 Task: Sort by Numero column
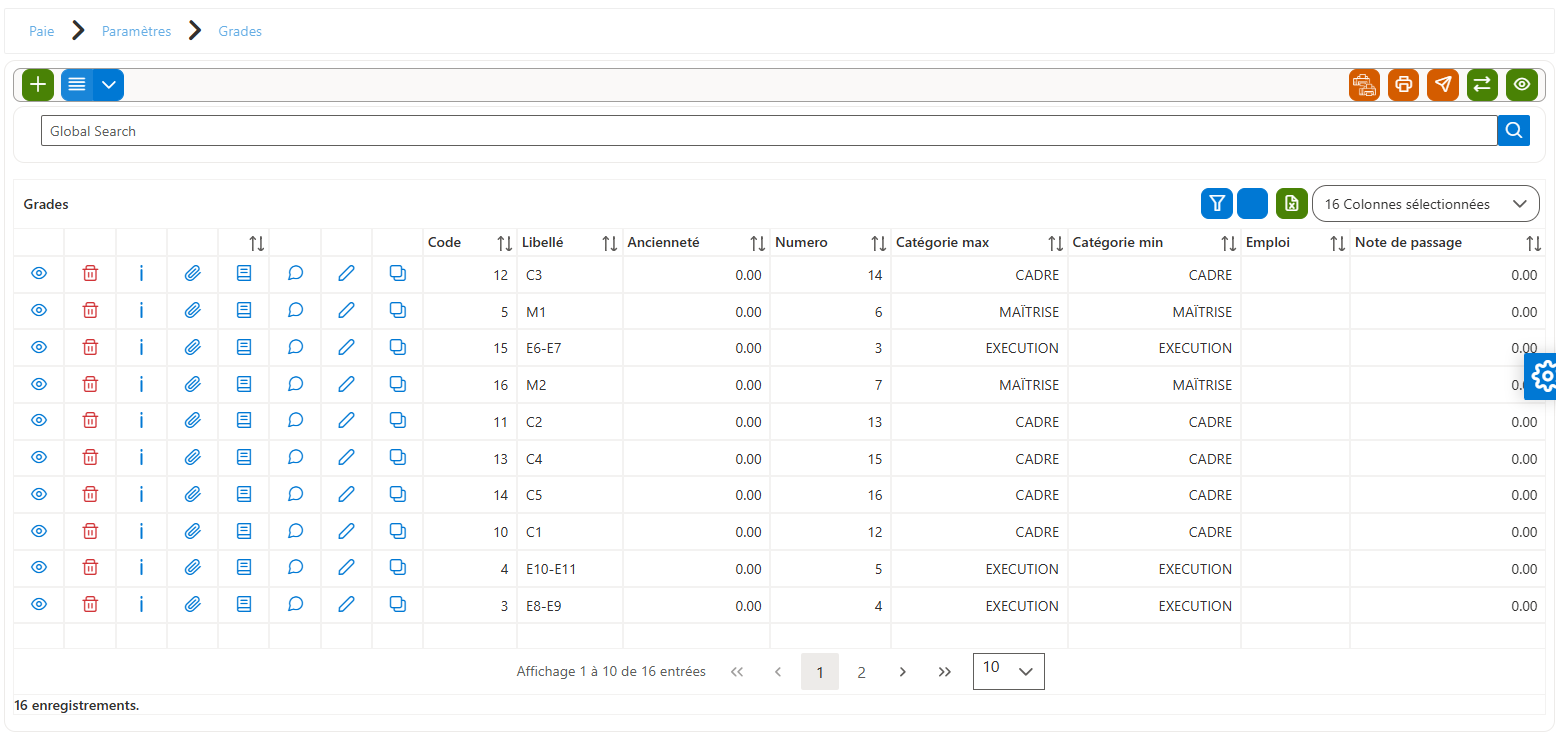878,243
